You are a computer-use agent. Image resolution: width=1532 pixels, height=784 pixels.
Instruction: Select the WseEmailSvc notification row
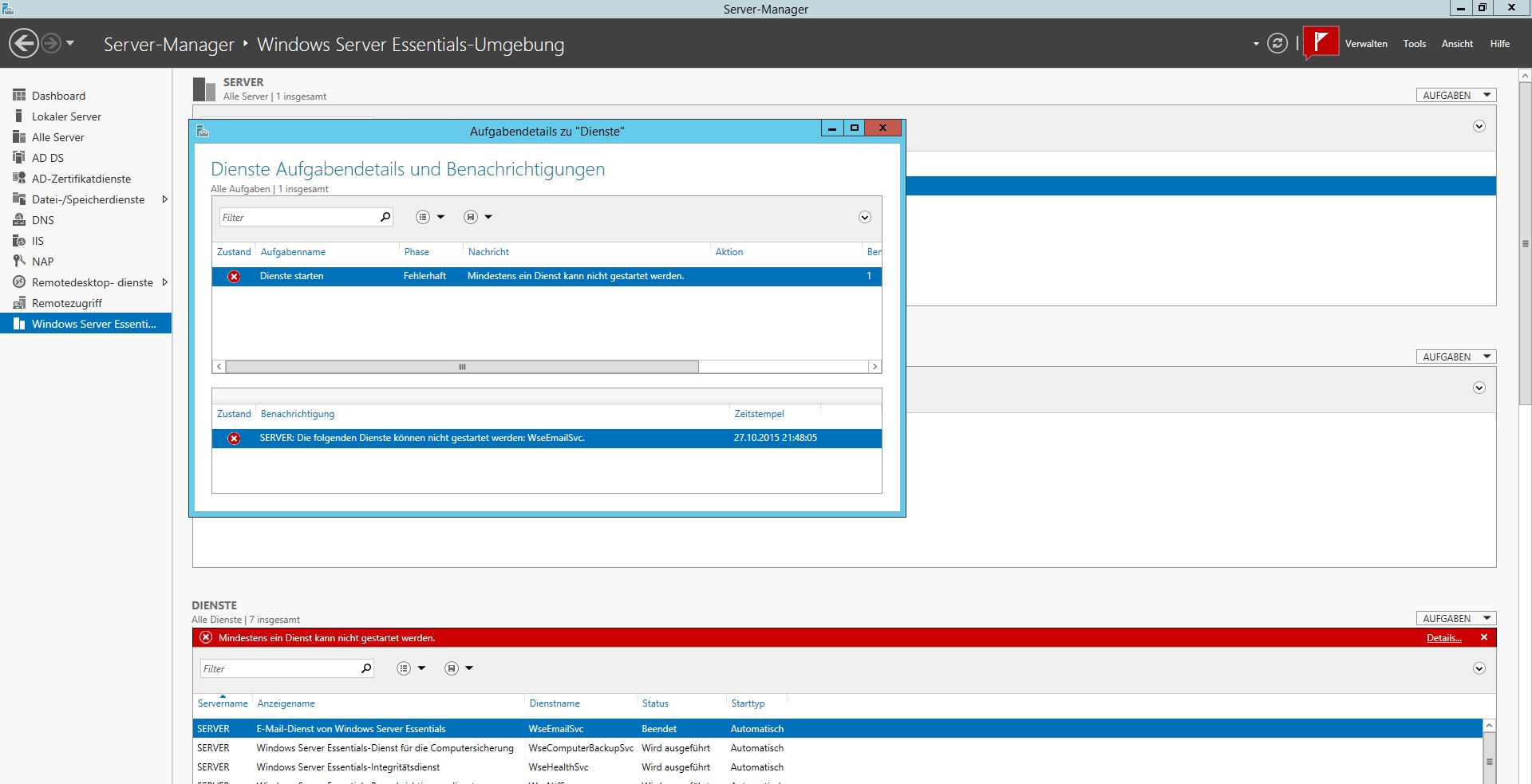547,438
